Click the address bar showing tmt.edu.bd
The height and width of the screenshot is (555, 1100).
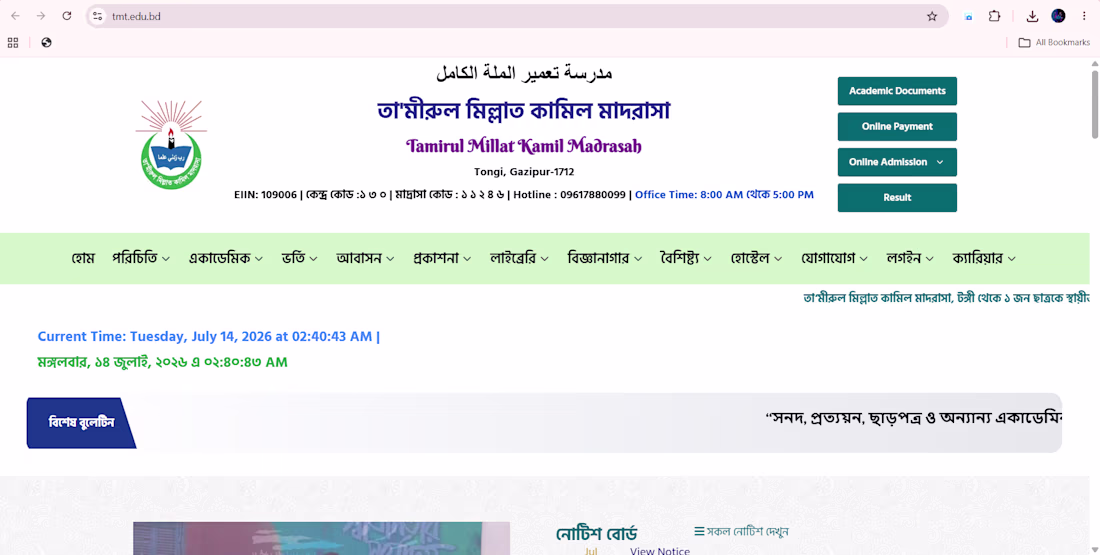[516, 16]
